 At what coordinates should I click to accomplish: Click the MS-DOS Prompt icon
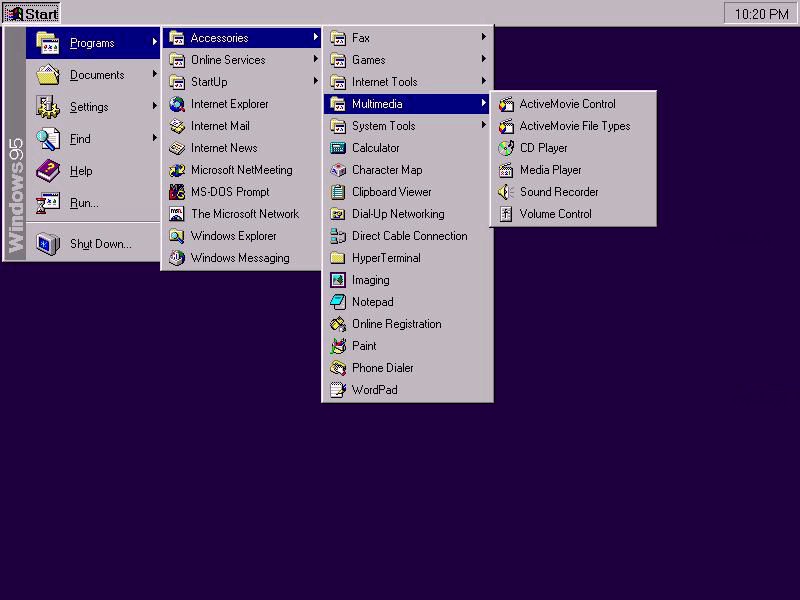pos(177,192)
